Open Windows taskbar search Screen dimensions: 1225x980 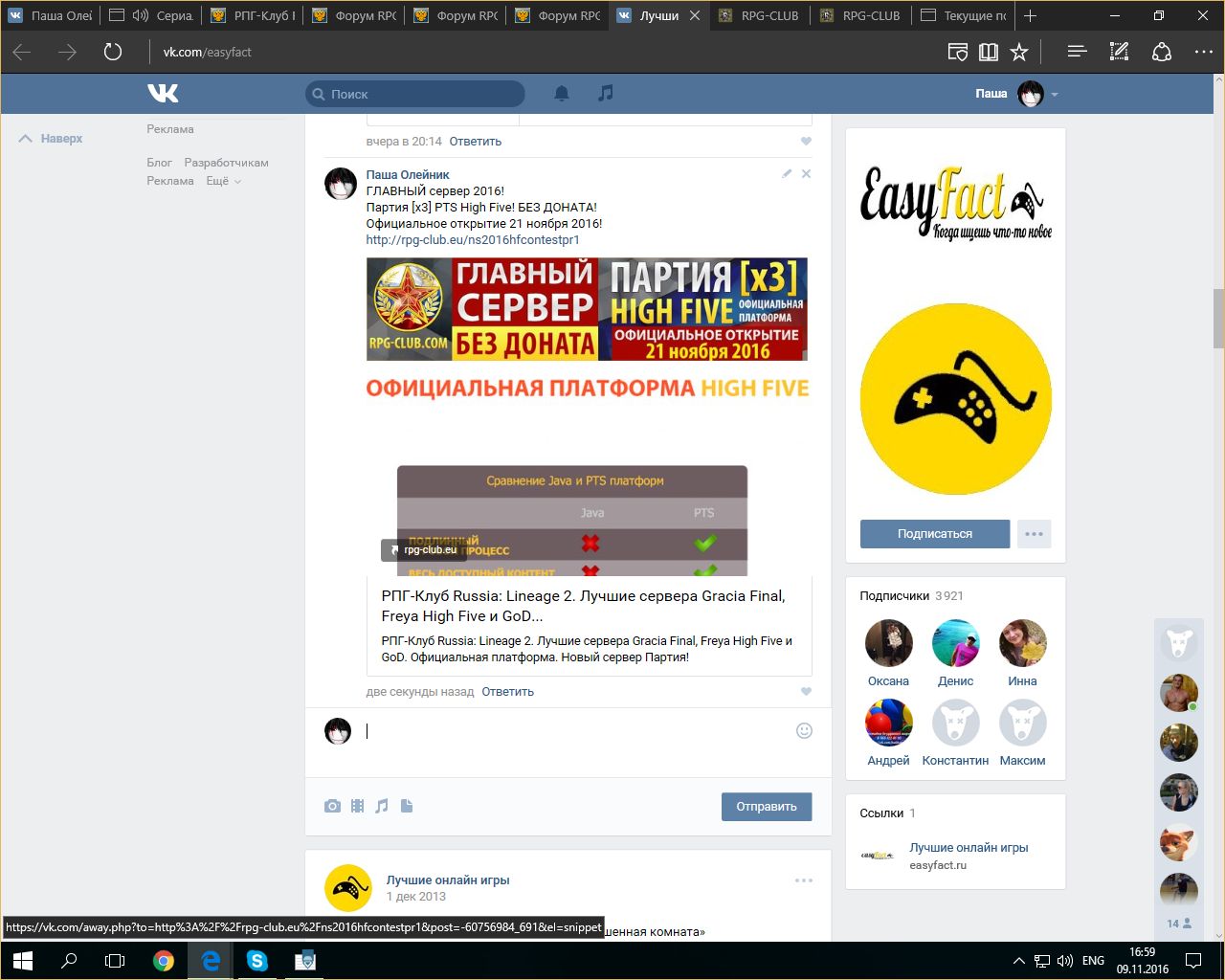click(x=69, y=961)
